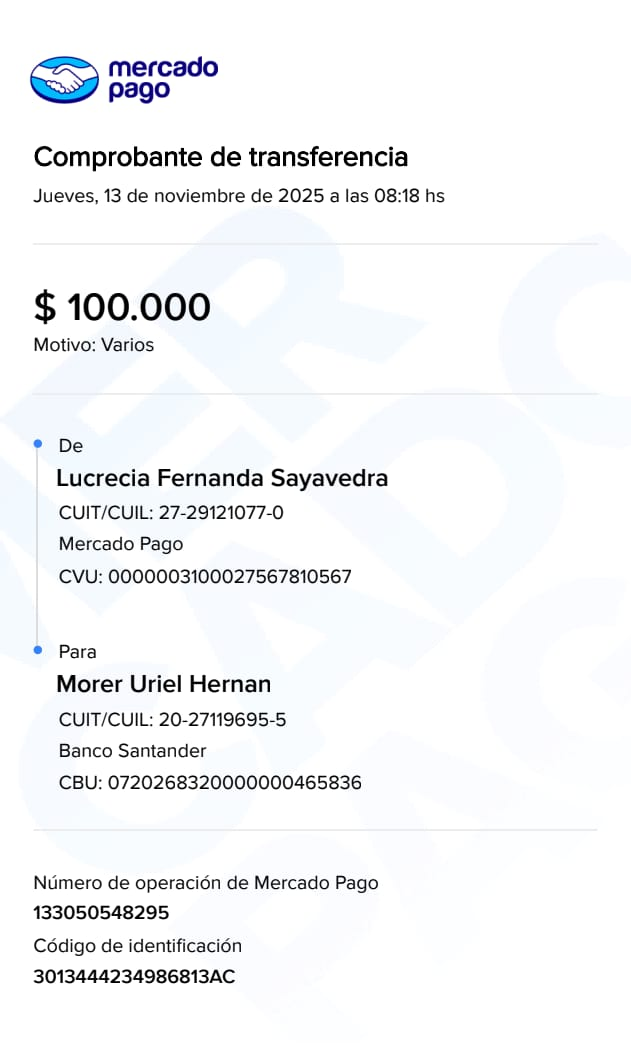Click the mercado pago wordmark text
The width and height of the screenshot is (631, 1048).
pyautogui.click(x=162, y=79)
